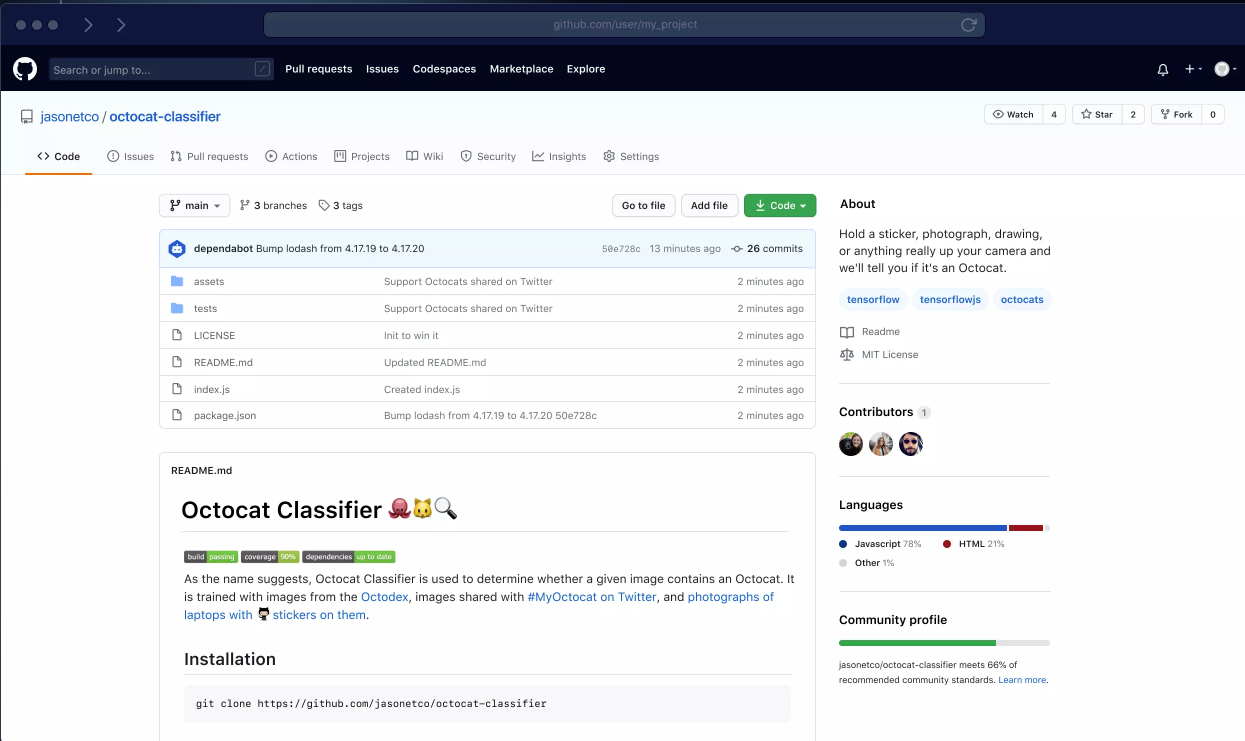The image size is (1245, 741).
Task: Open the Octodex link in README
Action: pos(384,597)
